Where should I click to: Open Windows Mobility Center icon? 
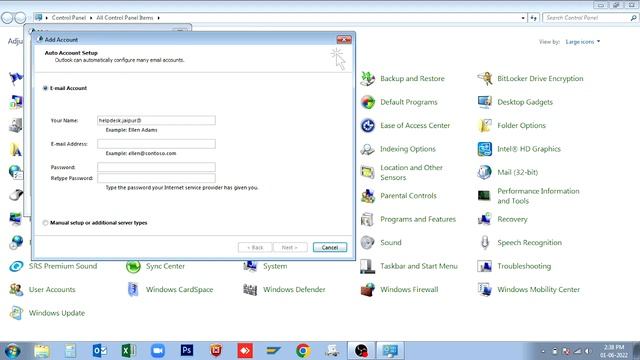484,289
